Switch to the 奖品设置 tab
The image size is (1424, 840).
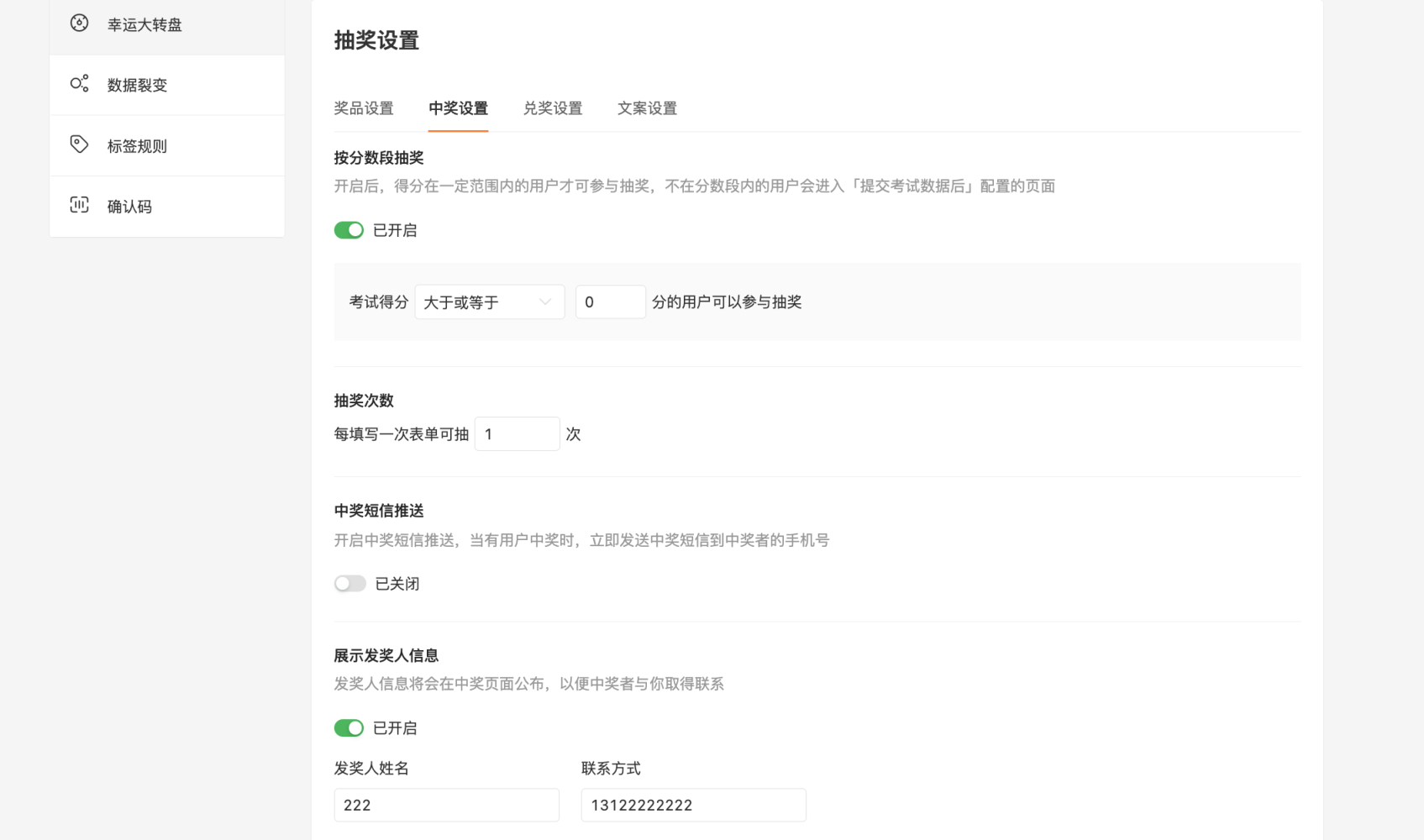pos(364,108)
